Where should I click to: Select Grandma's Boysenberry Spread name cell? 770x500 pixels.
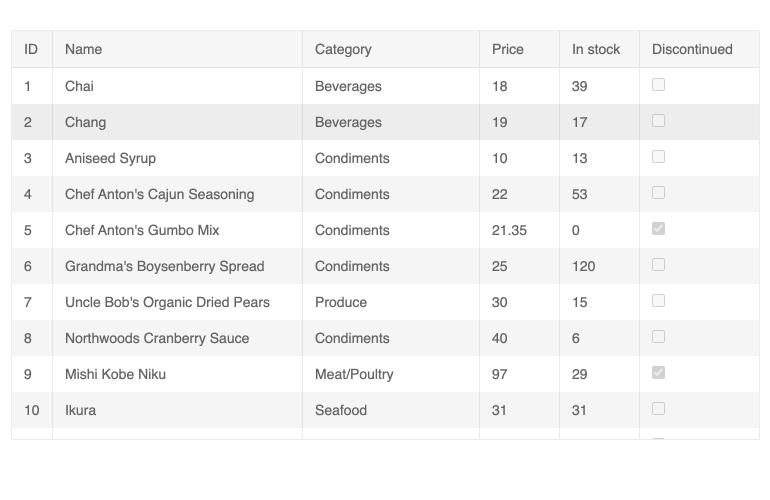point(165,266)
